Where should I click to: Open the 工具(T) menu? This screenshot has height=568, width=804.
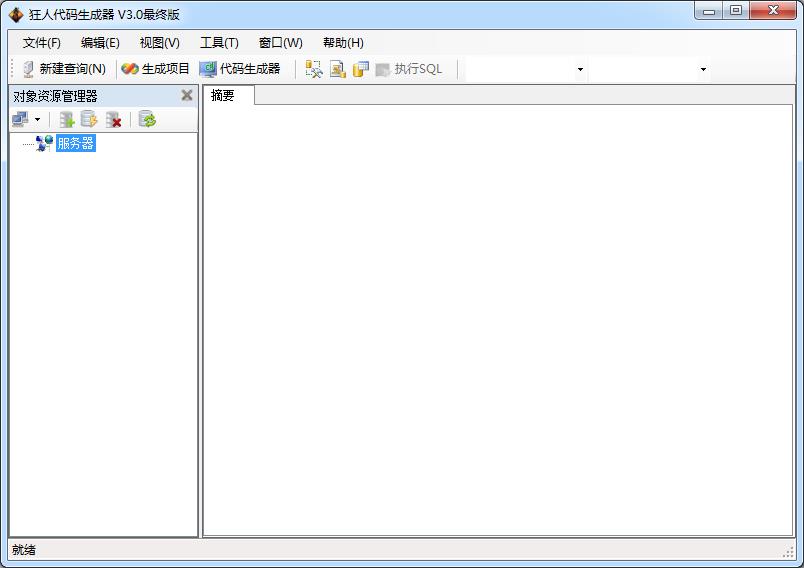219,43
